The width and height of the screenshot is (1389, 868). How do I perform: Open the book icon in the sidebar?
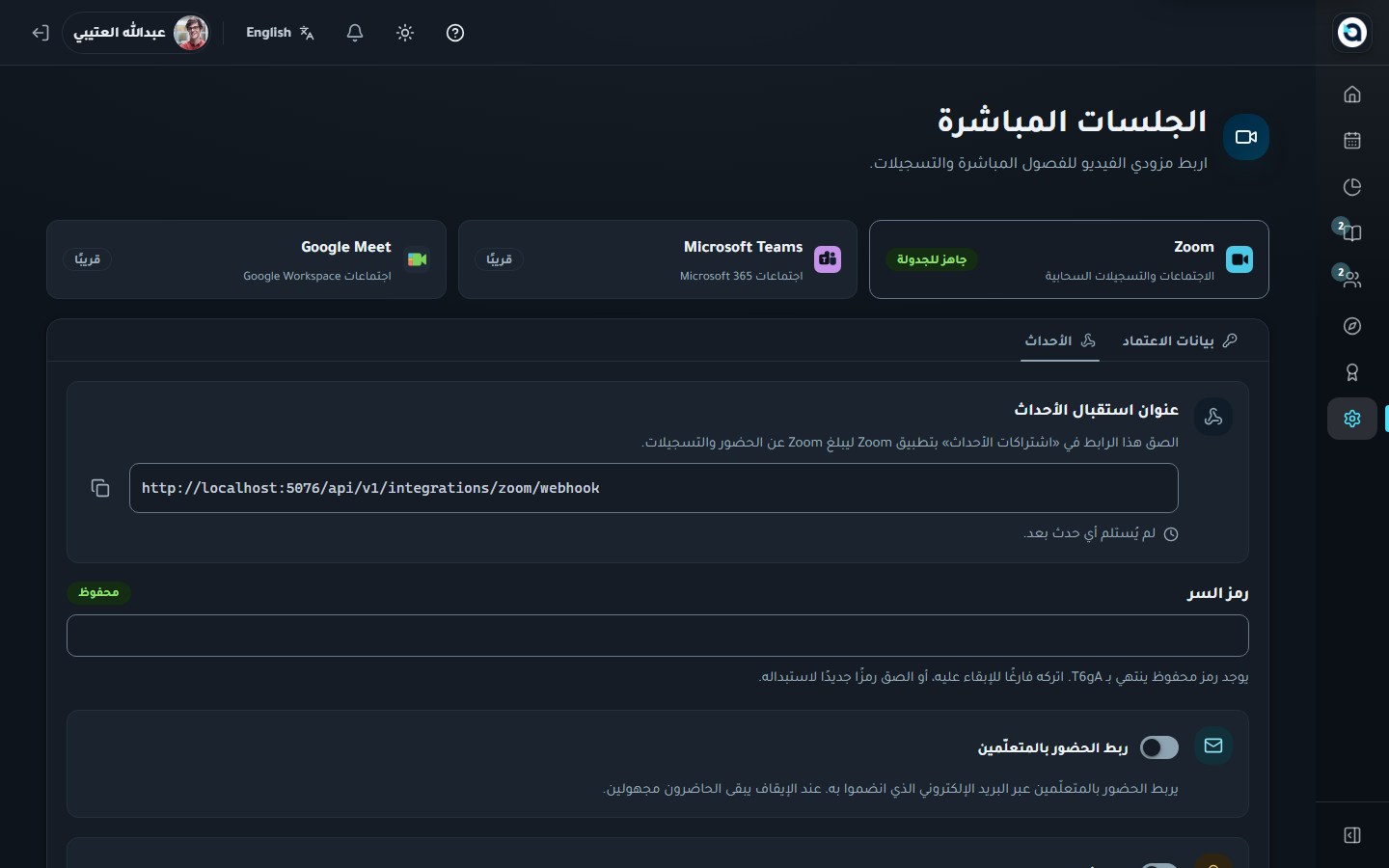coord(1352,232)
